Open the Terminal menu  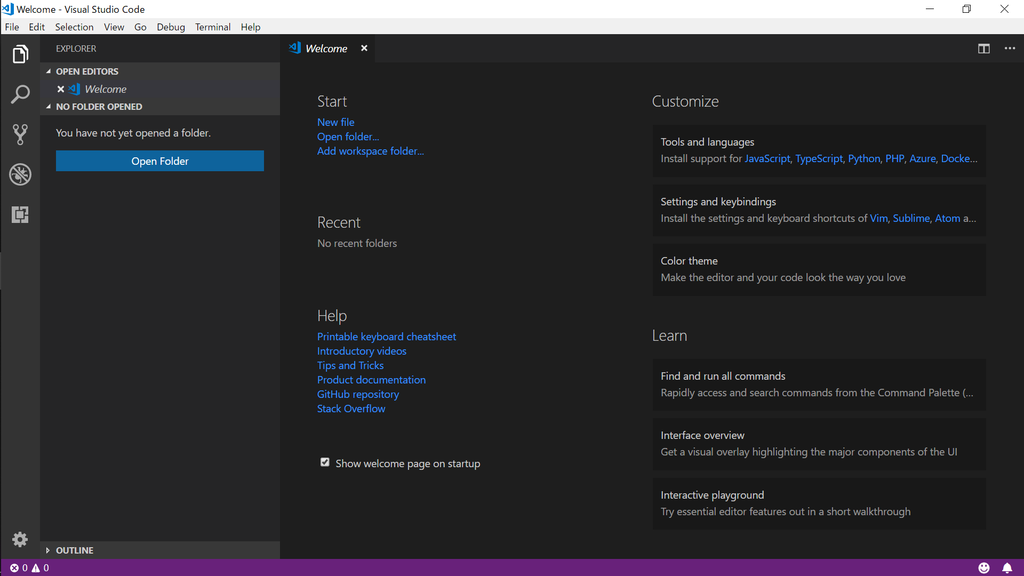(212, 27)
